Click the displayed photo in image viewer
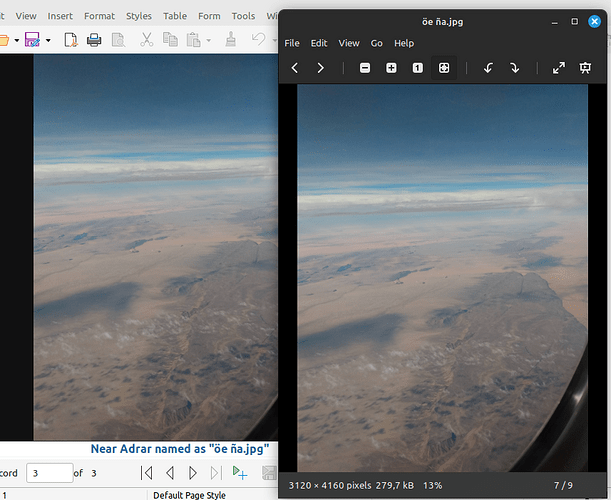 pyautogui.click(x=442, y=278)
